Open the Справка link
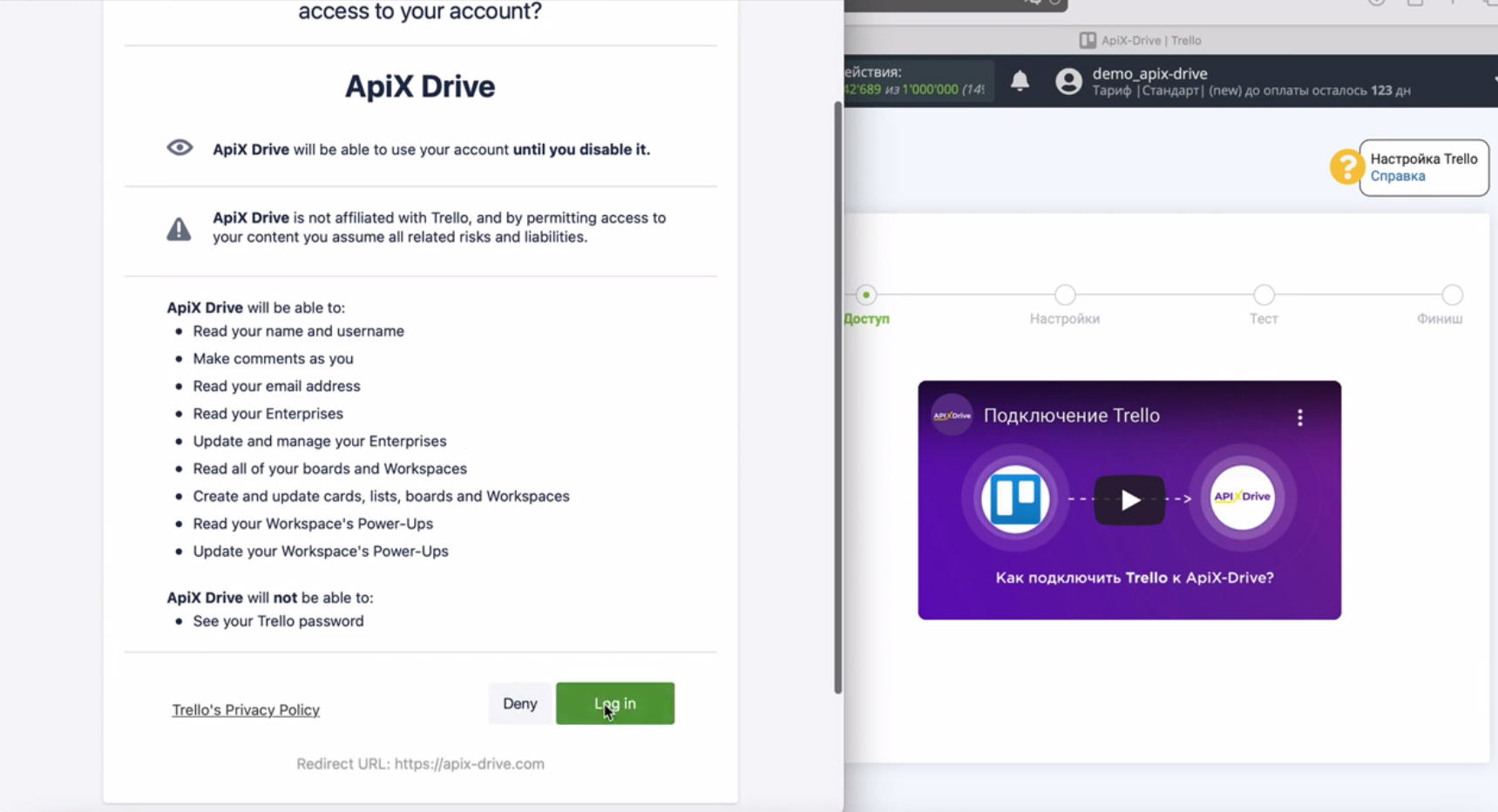The width and height of the screenshot is (1498, 812). [1398, 176]
